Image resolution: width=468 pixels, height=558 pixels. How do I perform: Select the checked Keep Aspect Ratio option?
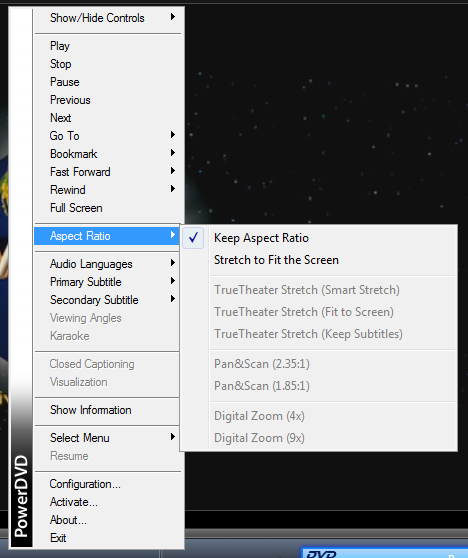pos(319,238)
